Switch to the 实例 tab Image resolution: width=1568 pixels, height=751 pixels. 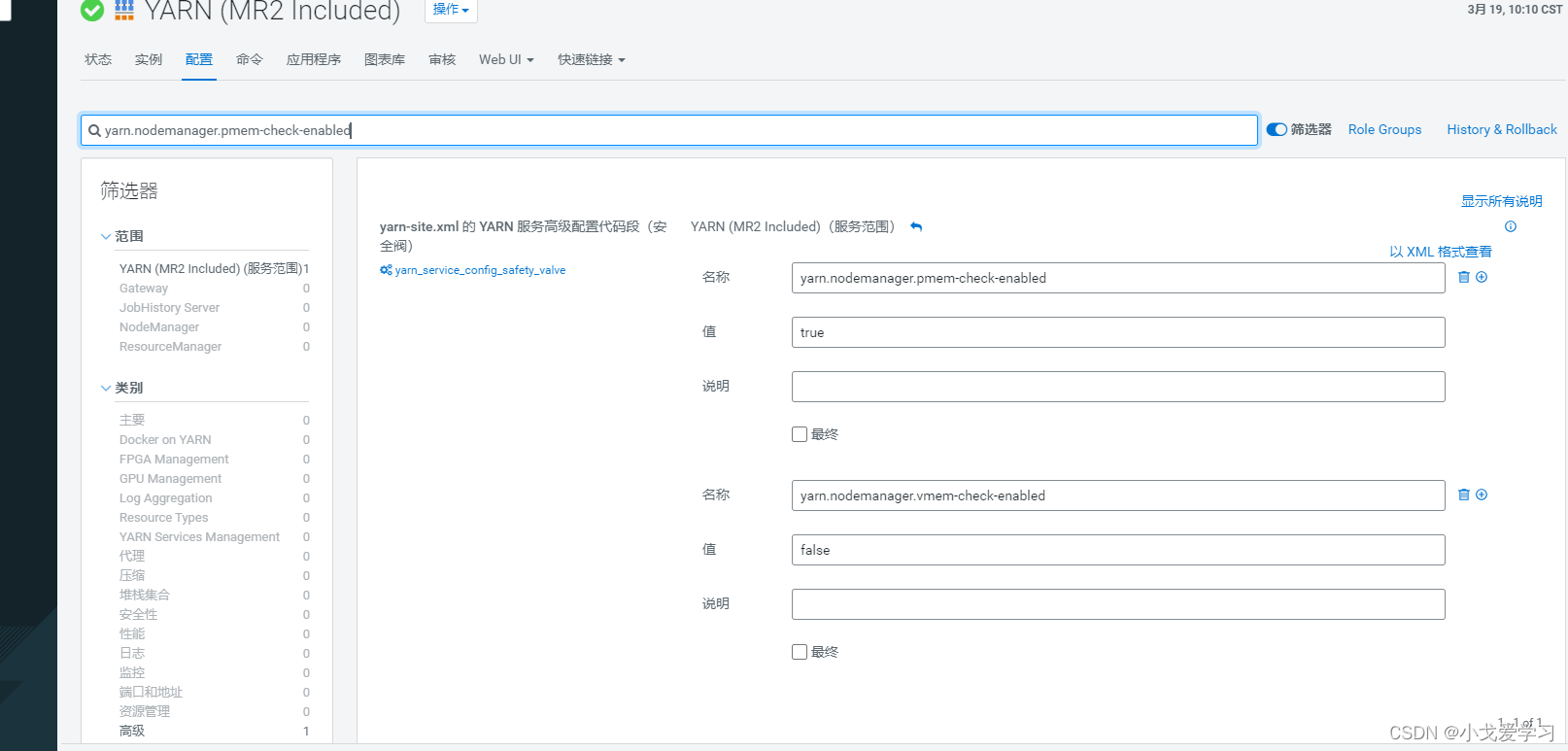149,59
